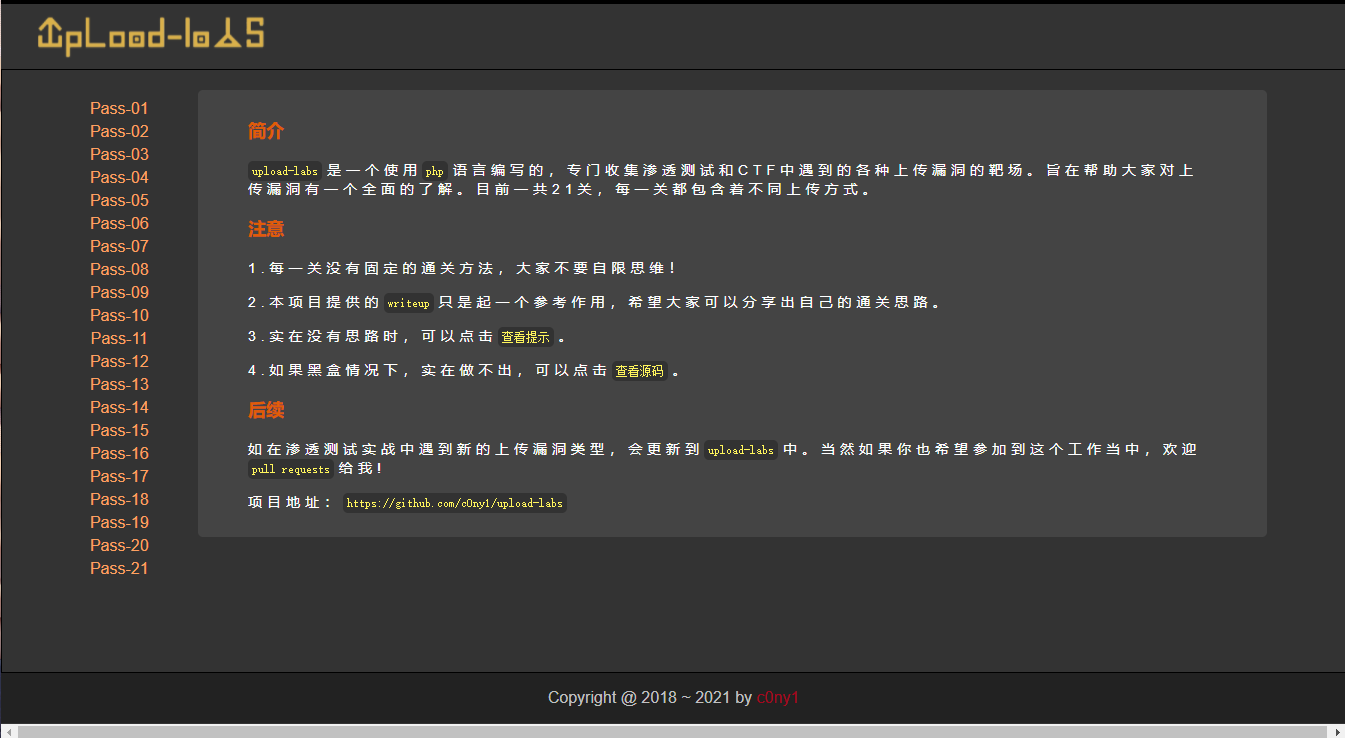Click the c0ny1 author link in footer
This screenshot has width=1345, height=738.
coord(778,697)
